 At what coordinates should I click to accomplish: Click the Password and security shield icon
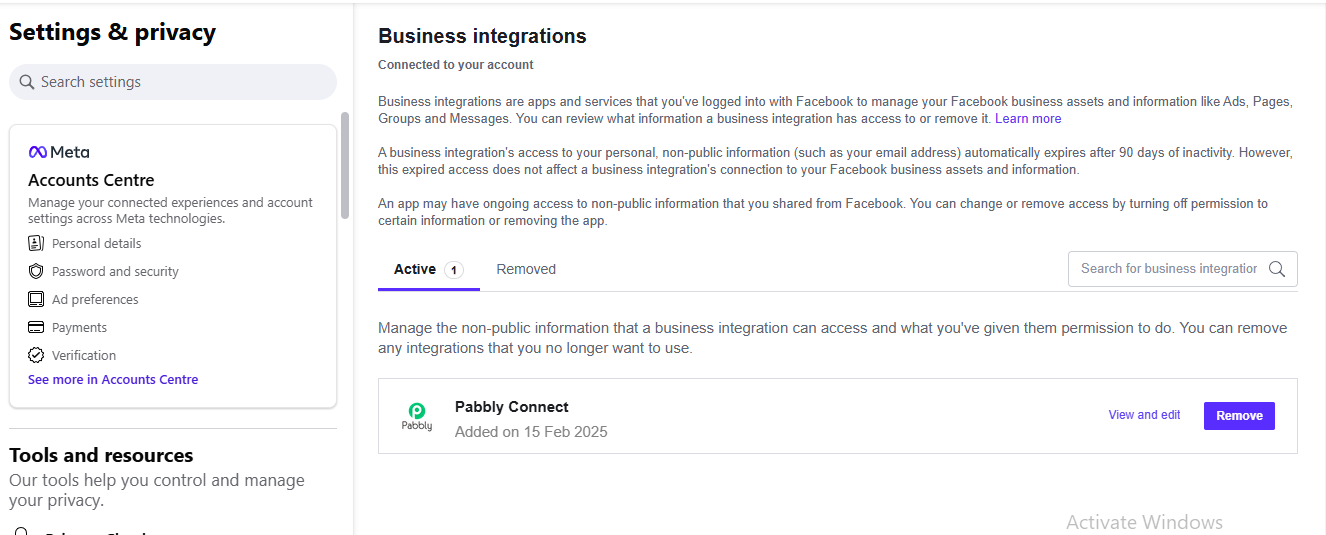tap(36, 271)
